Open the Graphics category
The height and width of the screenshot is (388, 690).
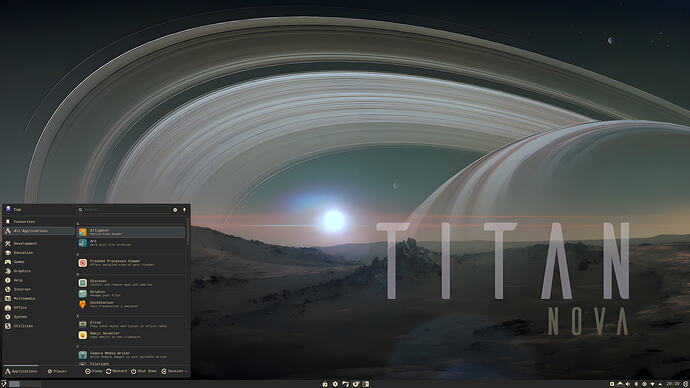(39, 271)
